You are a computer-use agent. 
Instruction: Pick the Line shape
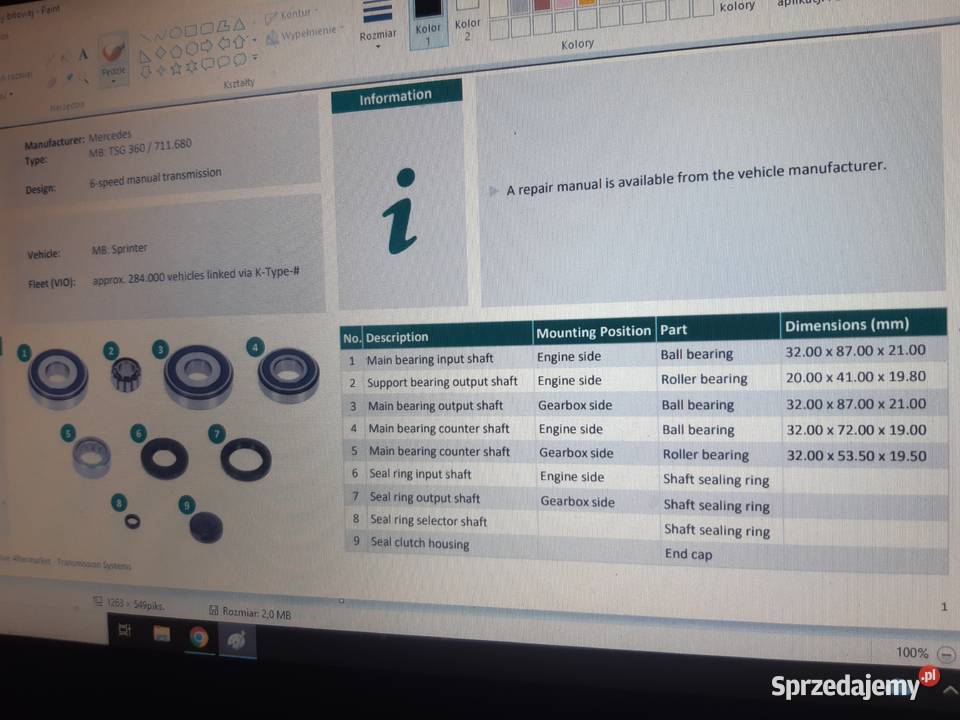tap(146, 36)
